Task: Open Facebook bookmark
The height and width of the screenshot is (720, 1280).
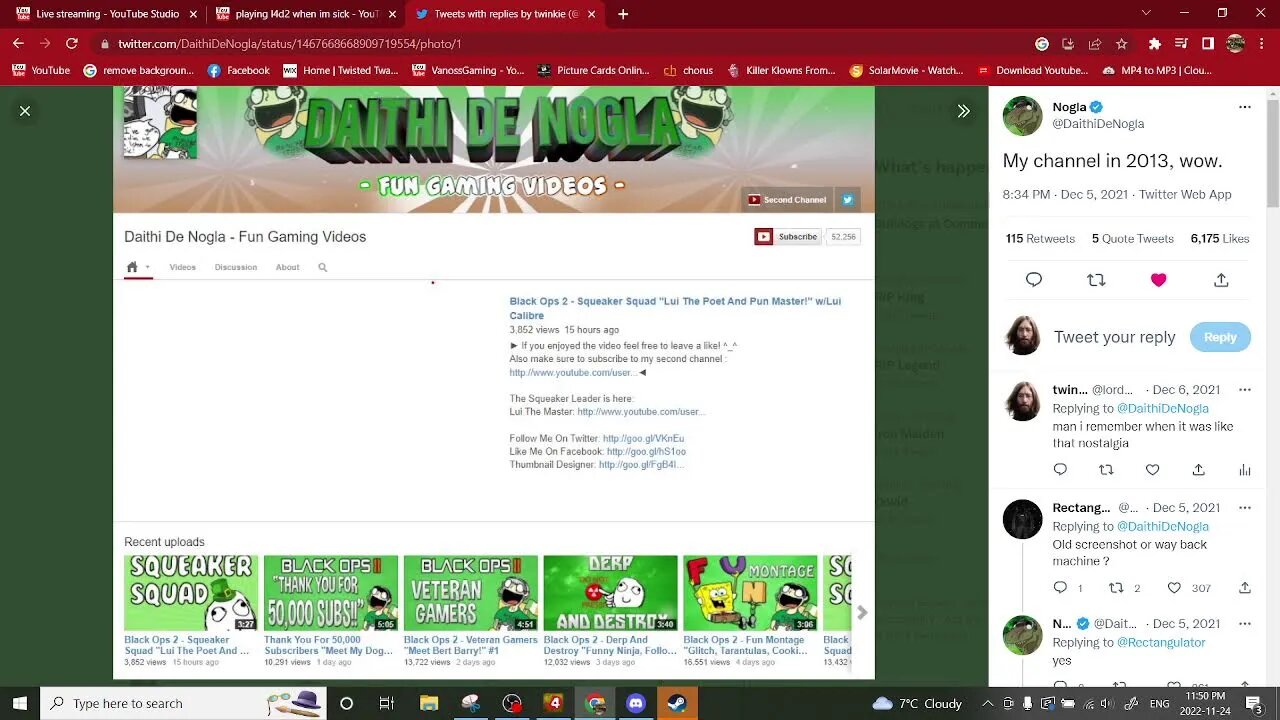Action: (x=238, y=71)
